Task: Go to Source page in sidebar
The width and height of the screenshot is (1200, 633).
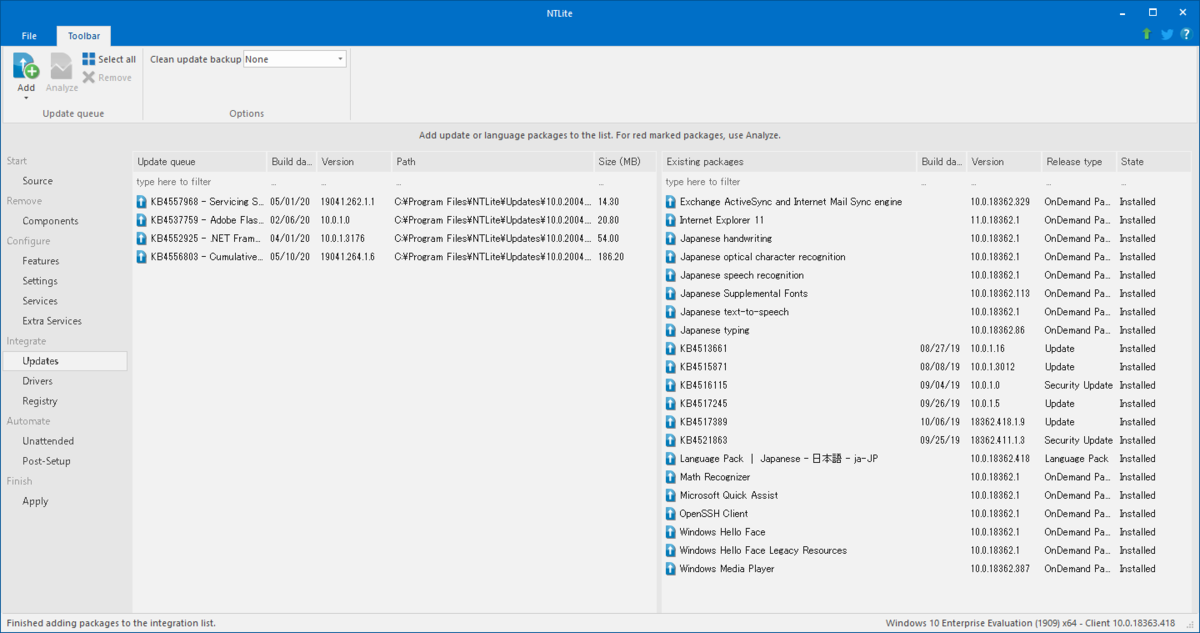Action: tap(38, 181)
